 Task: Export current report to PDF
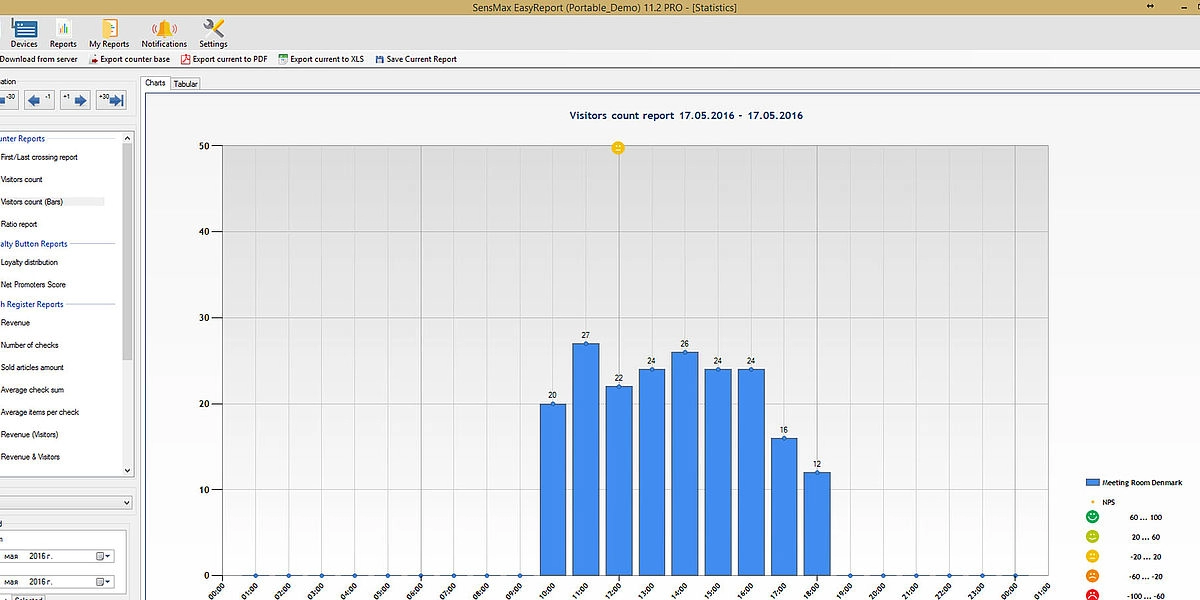(224, 59)
